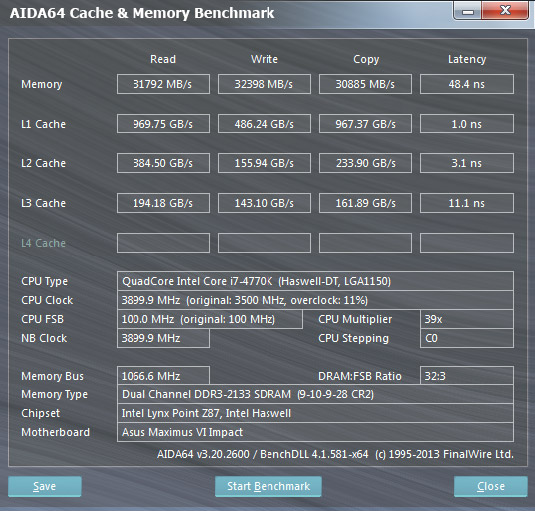
Task: Close the benchmark dialog via Close button
Action: pos(491,486)
